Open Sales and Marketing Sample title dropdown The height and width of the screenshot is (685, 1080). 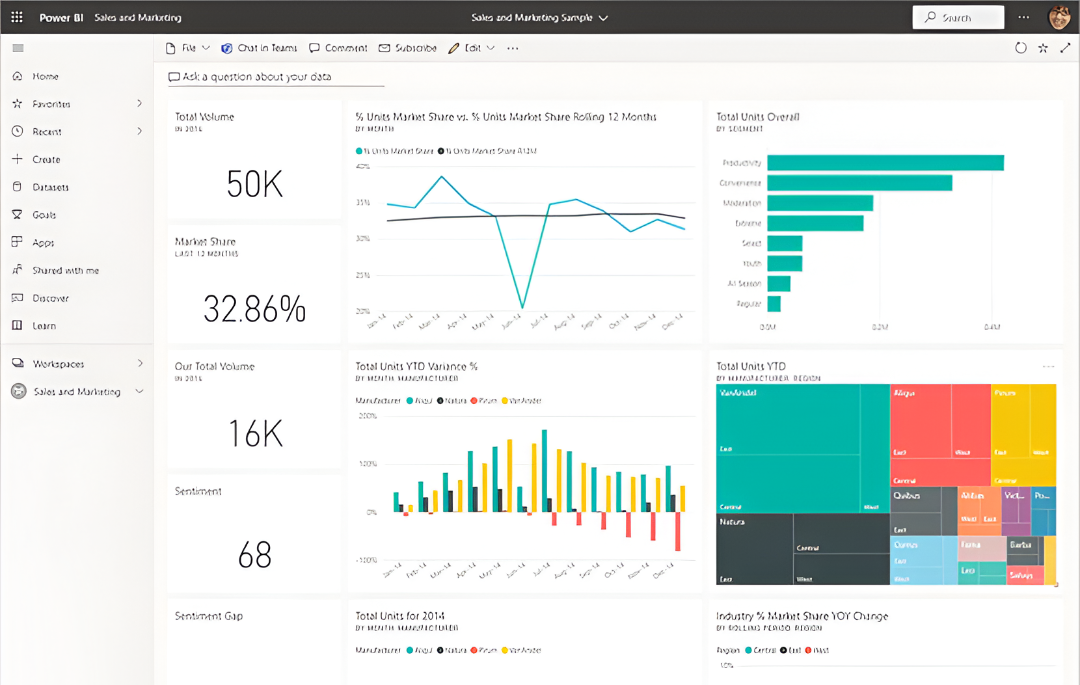[539, 18]
